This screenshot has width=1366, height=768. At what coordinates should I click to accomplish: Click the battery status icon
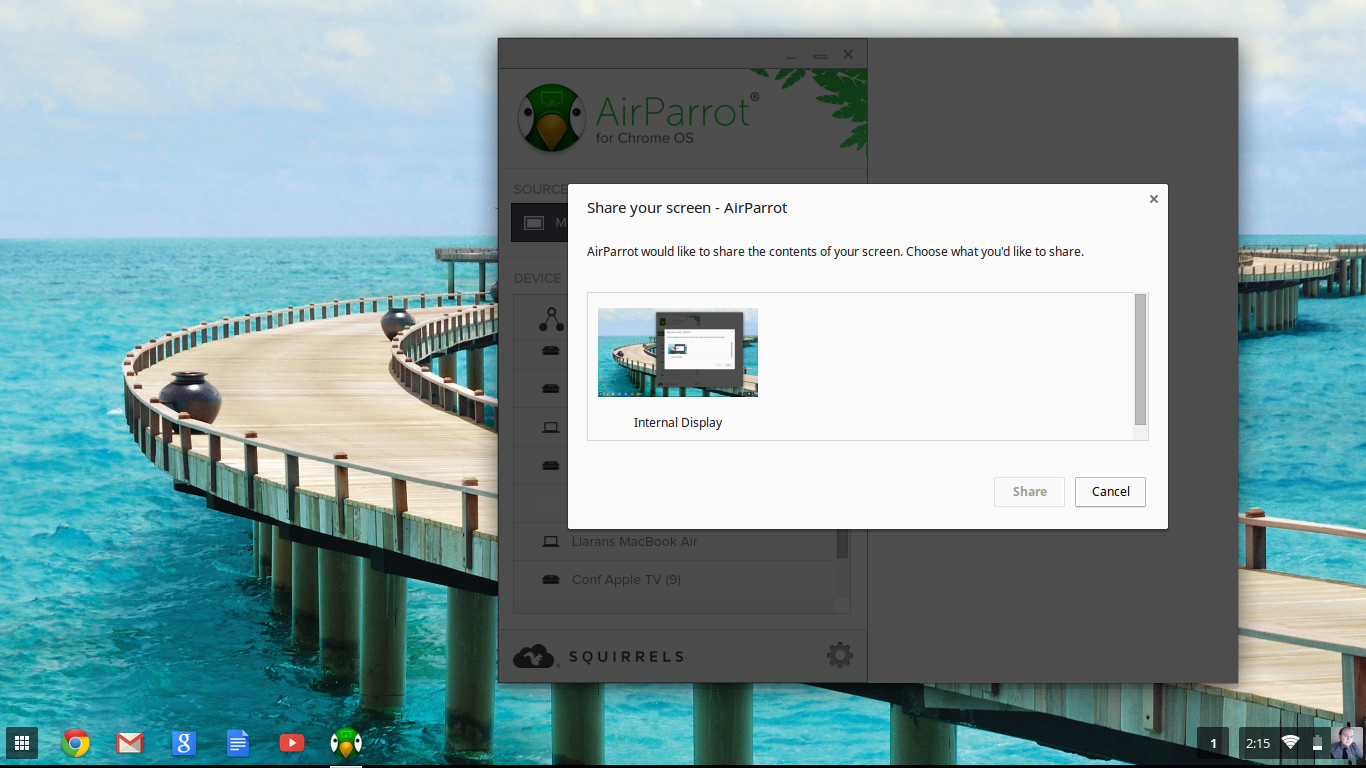[1317, 743]
